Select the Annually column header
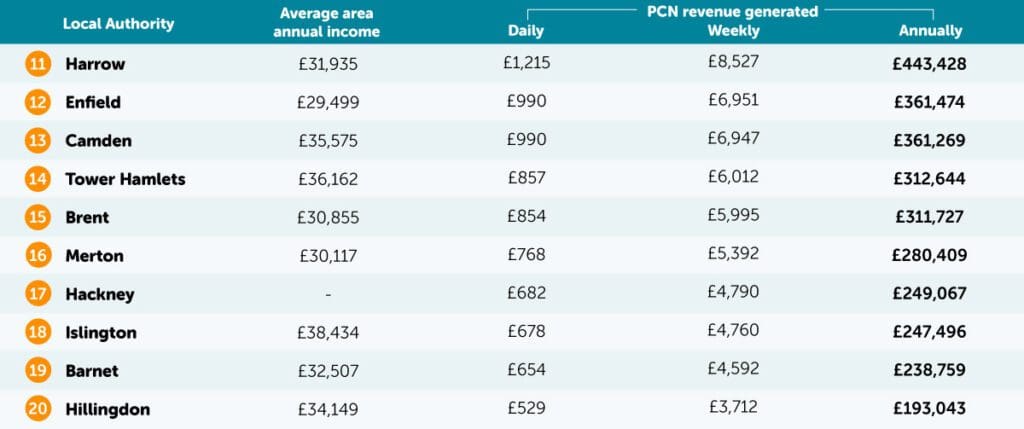 click(930, 31)
